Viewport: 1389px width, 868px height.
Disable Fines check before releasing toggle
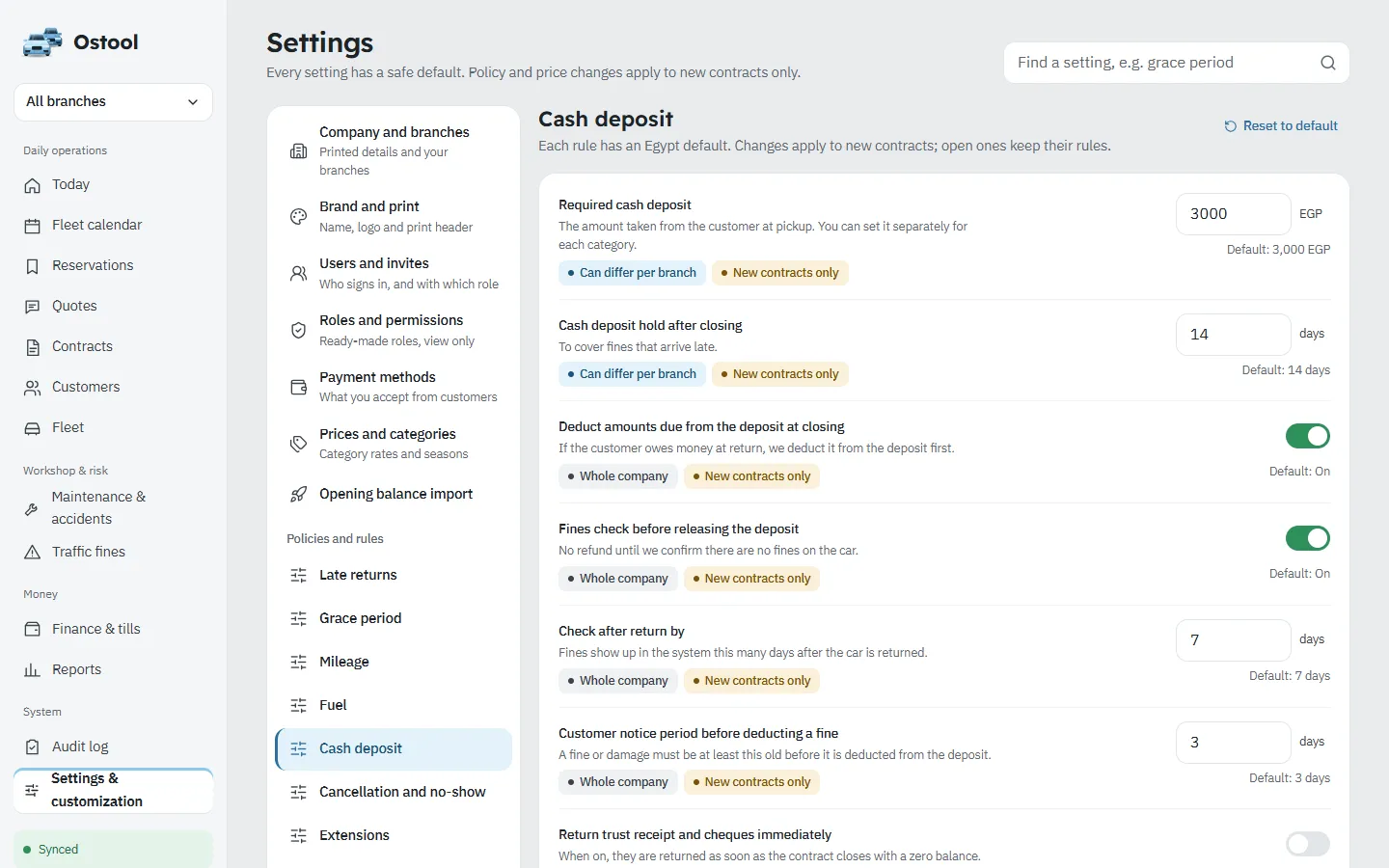point(1308,538)
